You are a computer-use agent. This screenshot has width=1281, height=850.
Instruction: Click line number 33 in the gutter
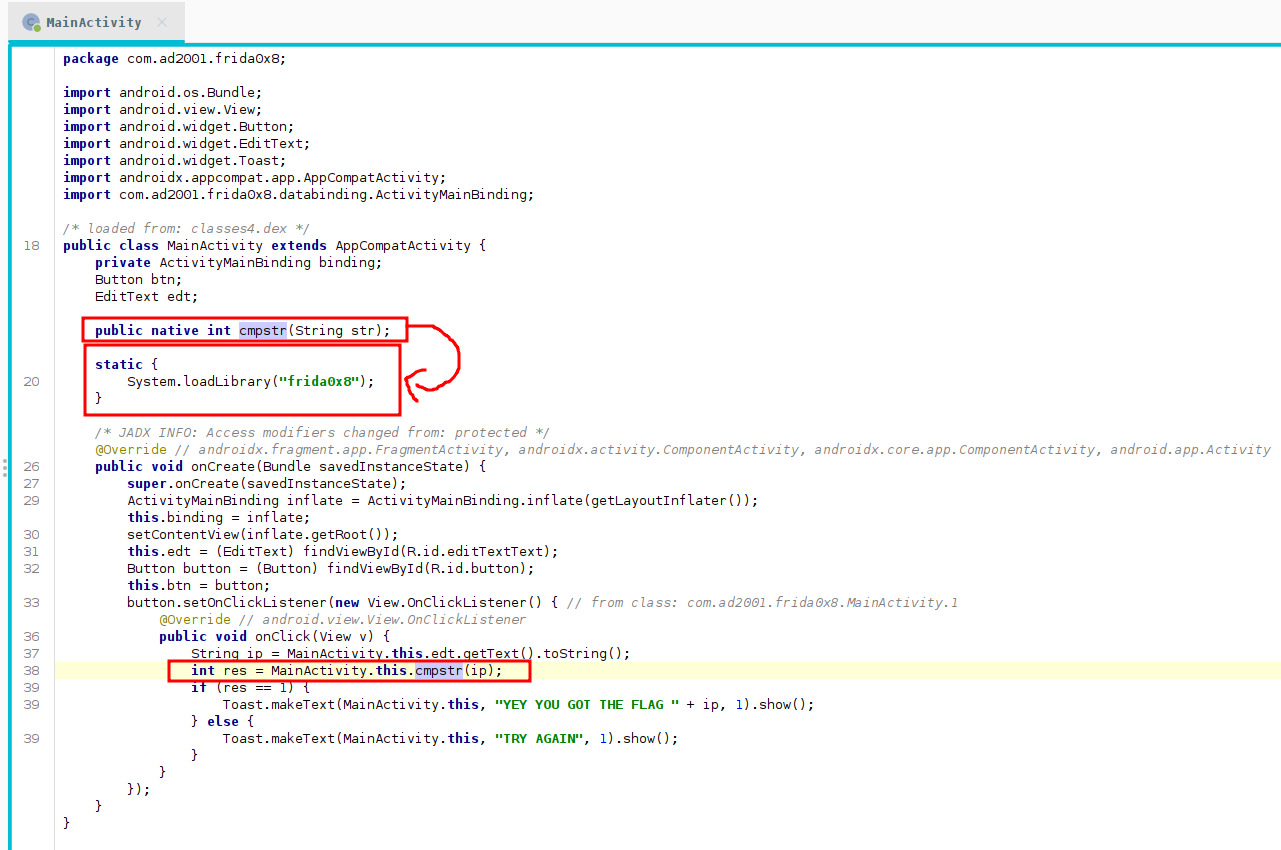(31, 602)
